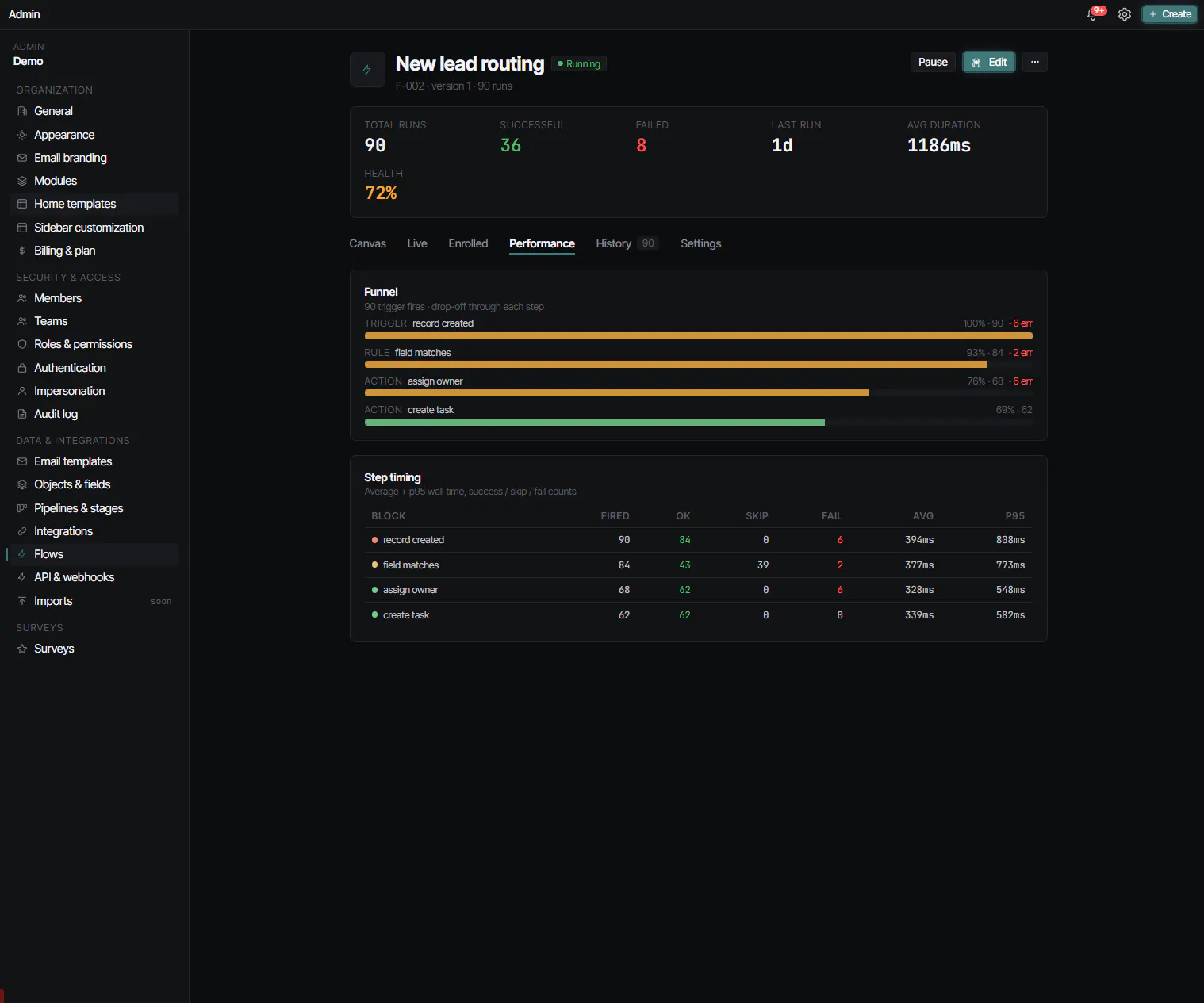
Task: Click the Failed count 8
Action: 641,145
